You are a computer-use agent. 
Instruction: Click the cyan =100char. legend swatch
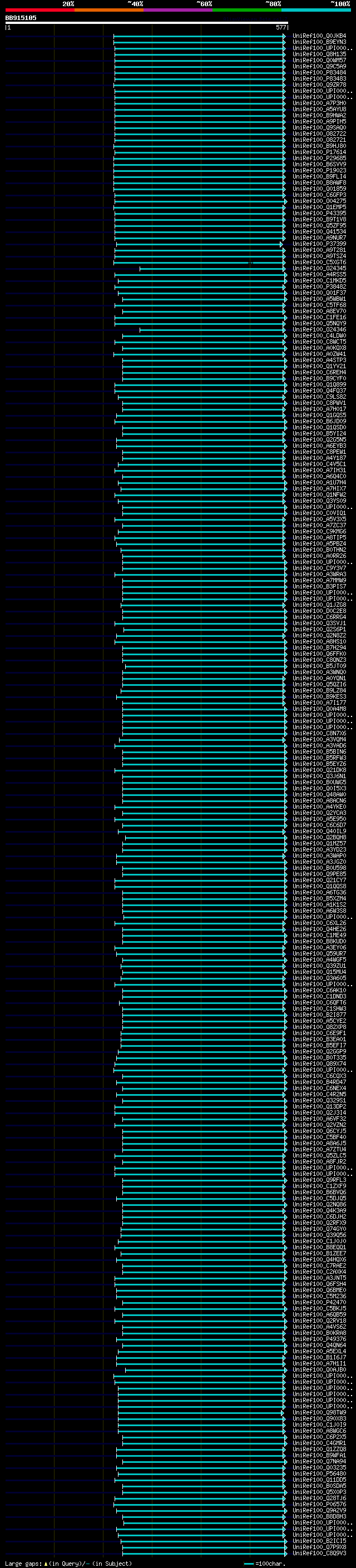click(x=248, y=1564)
